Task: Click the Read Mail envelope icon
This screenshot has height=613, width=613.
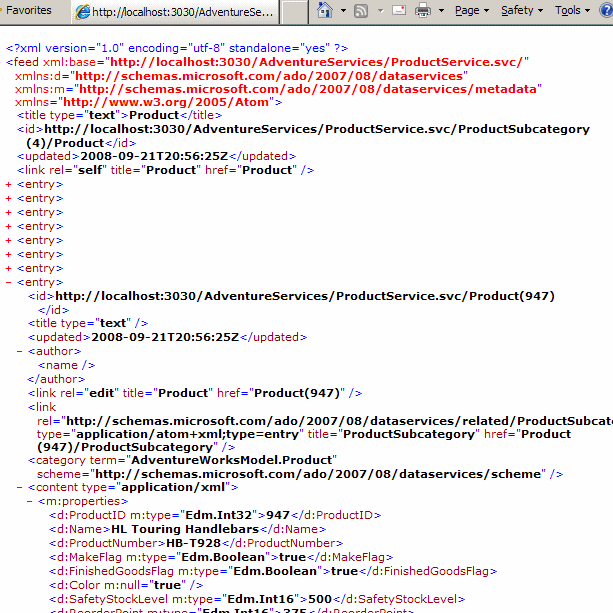Action: click(x=399, y=11)
